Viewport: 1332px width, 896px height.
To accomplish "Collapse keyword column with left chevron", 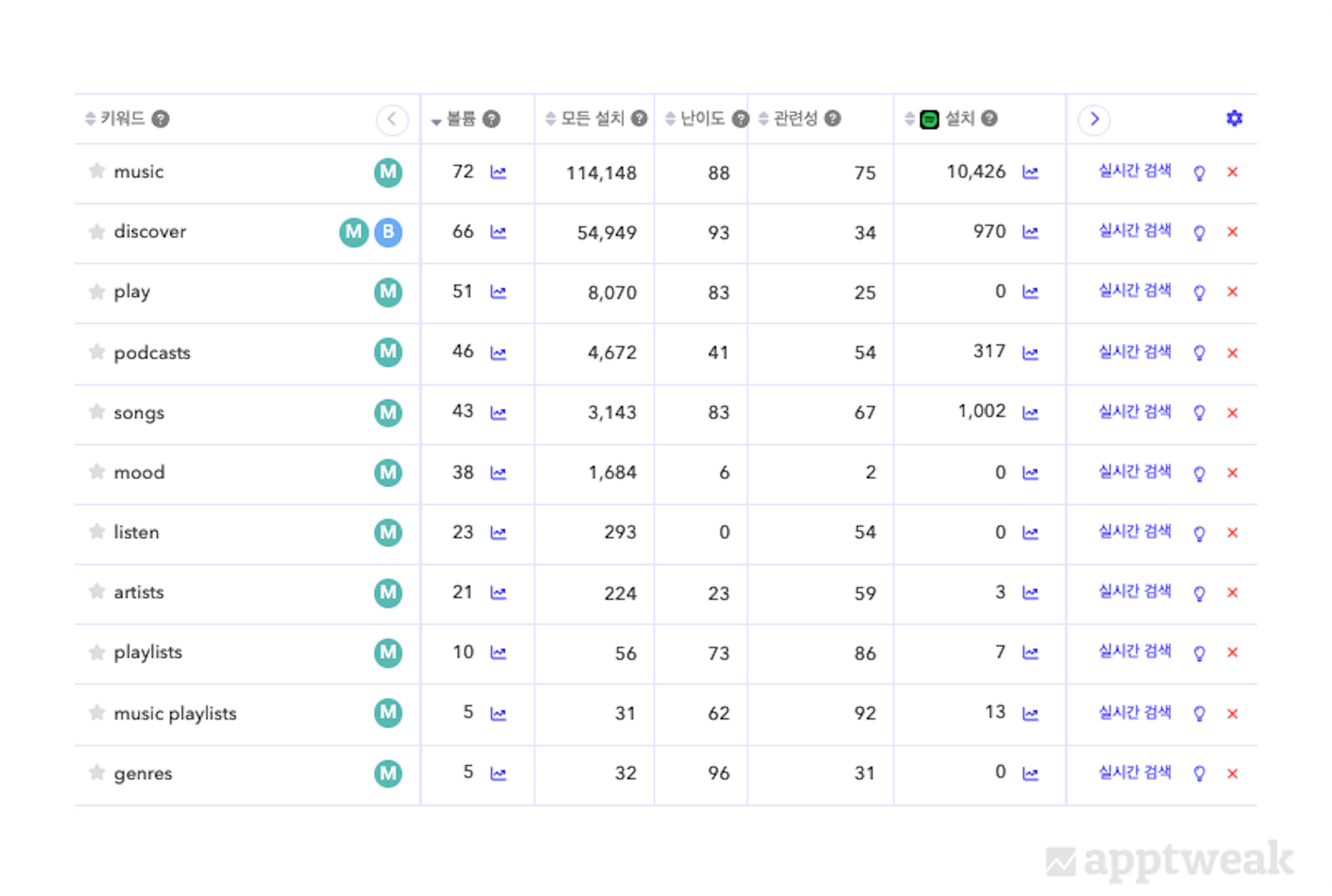I will (392, 120).
